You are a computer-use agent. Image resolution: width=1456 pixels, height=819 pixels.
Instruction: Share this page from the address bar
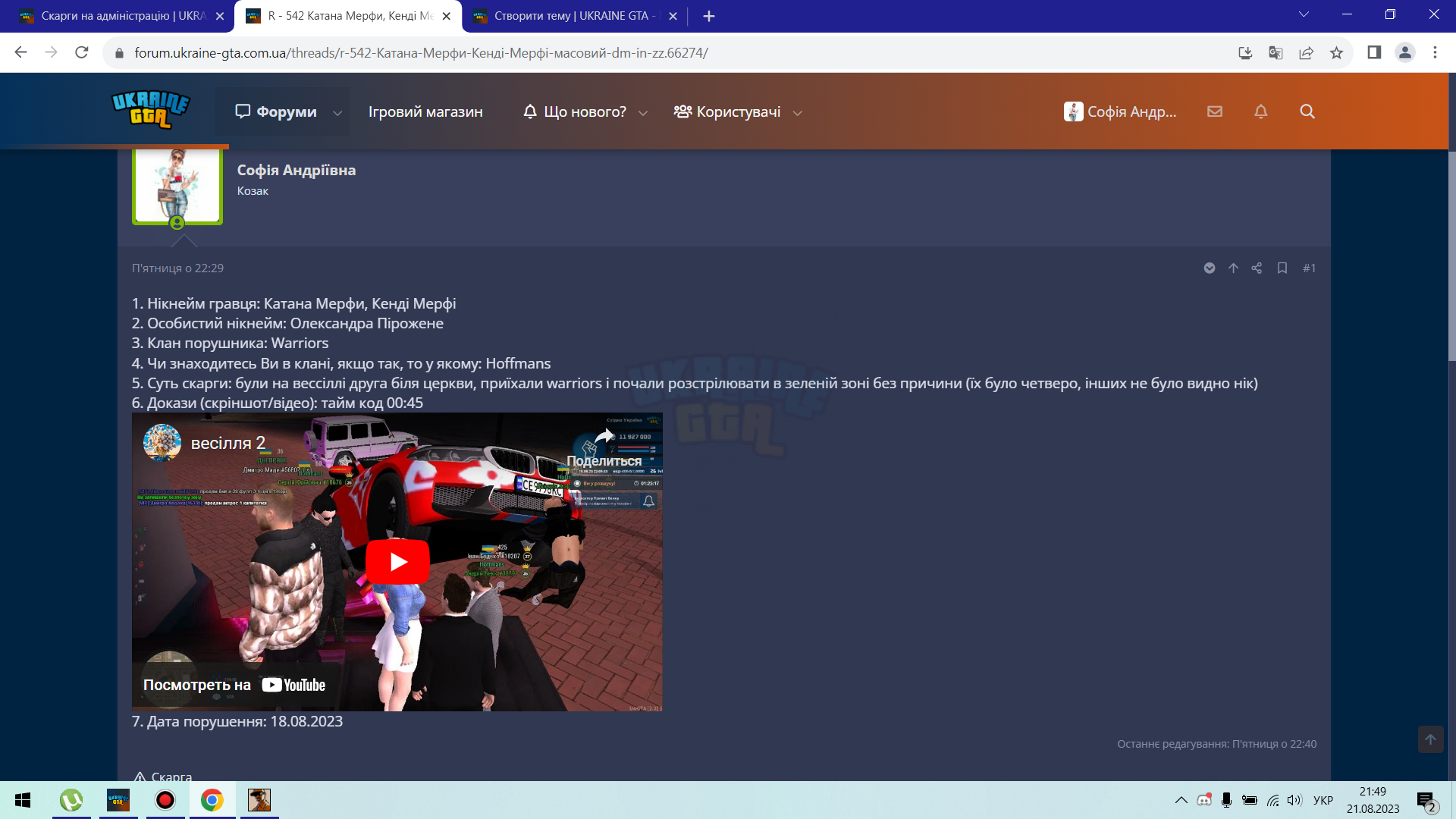click(1306, 52)
